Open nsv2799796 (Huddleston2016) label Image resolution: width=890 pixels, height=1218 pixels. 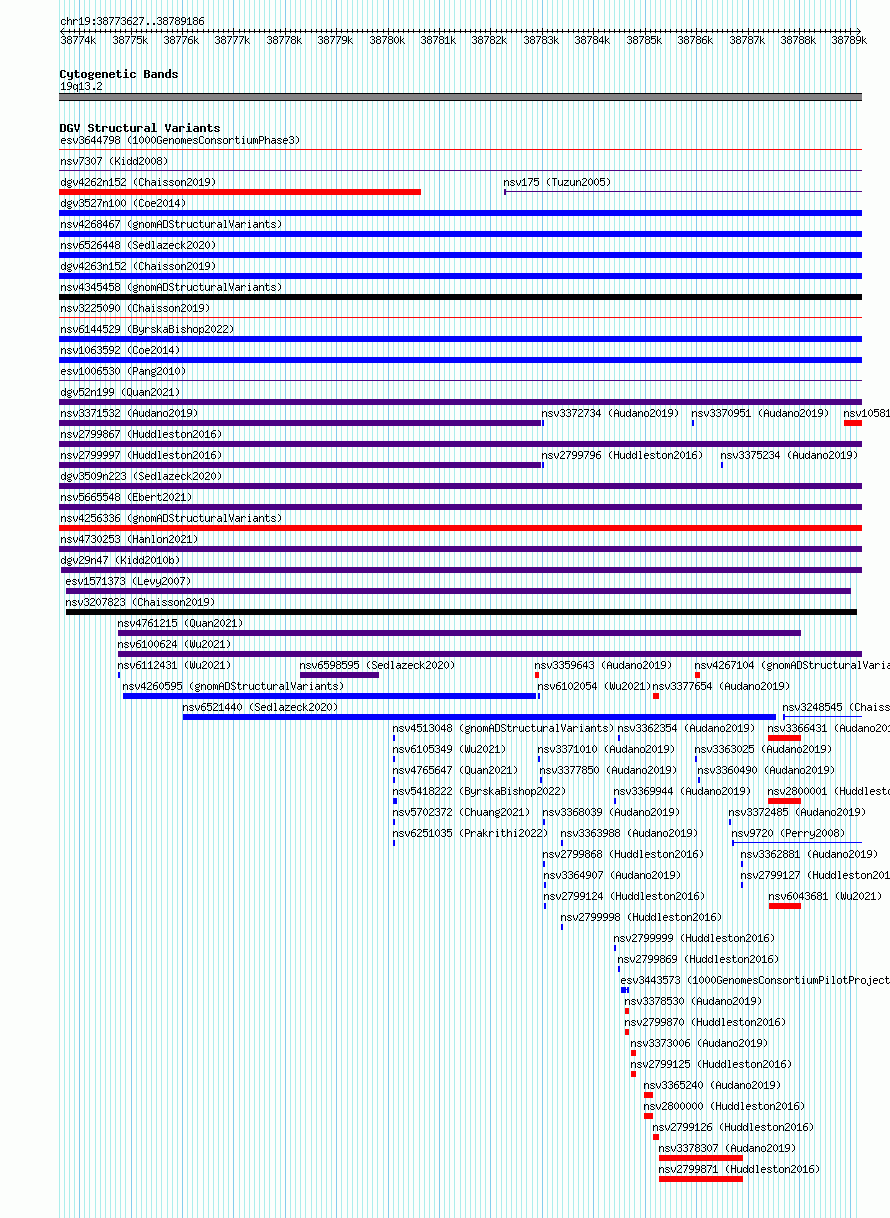click(622, 455)
